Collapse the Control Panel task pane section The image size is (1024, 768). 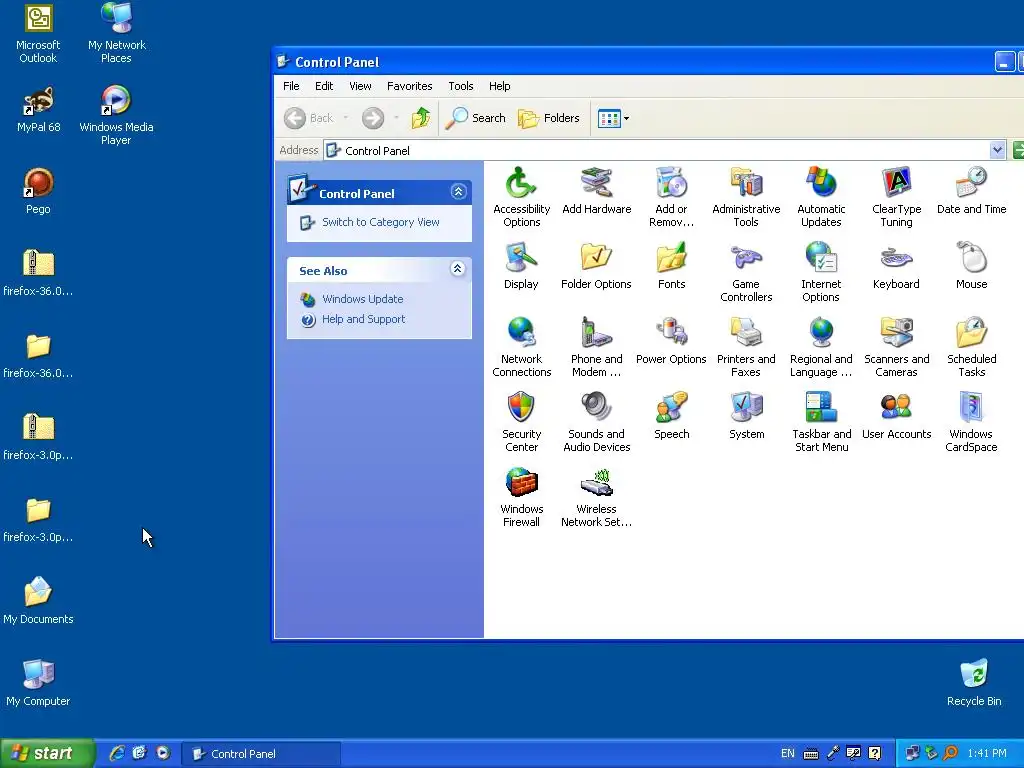pos(458,192)
